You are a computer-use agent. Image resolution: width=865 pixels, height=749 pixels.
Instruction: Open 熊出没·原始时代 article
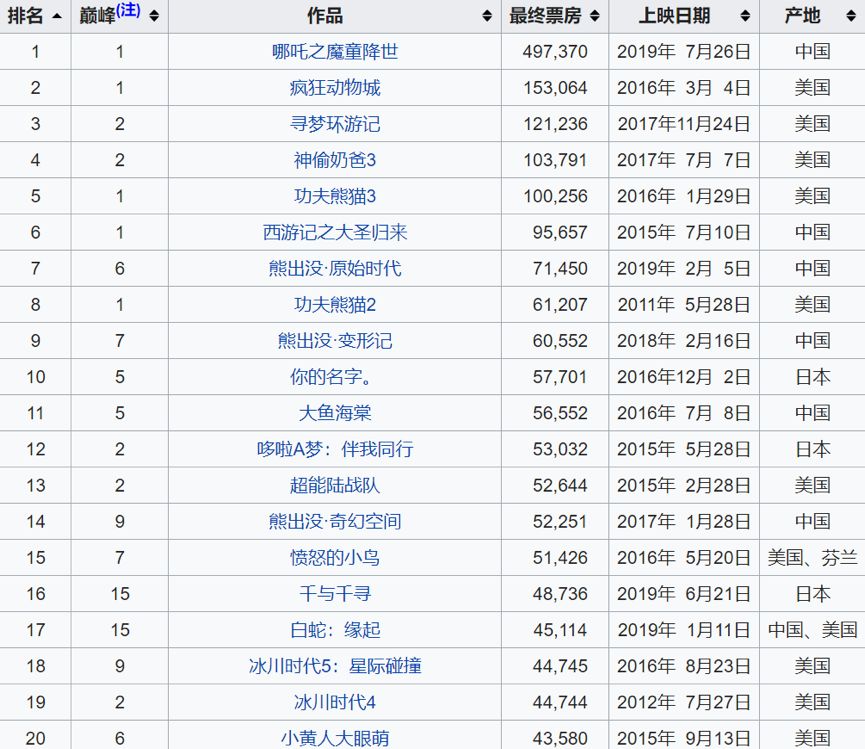pyautogui.click(x=335, y=269)
